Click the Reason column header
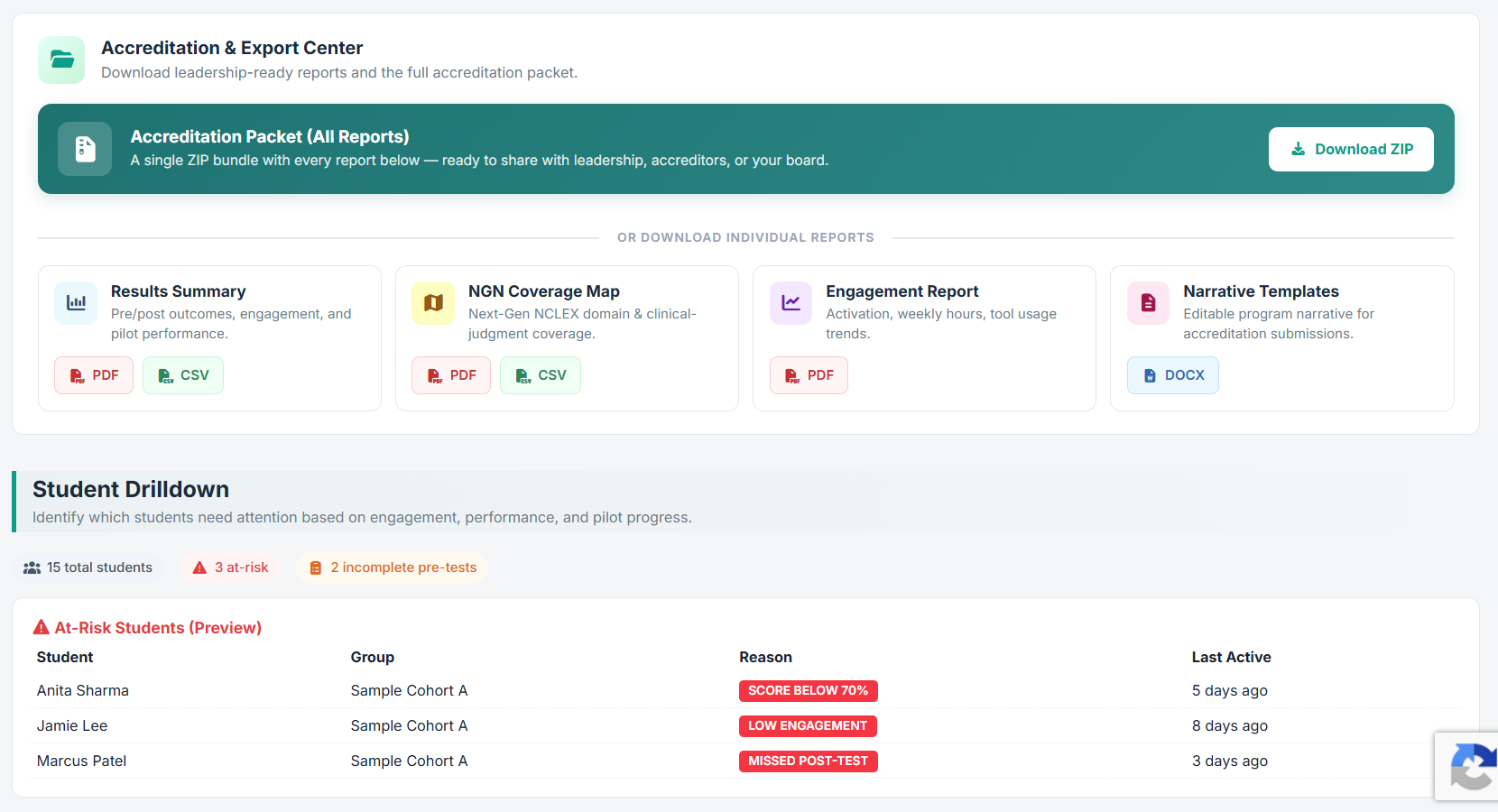 [x=766, y=657]
